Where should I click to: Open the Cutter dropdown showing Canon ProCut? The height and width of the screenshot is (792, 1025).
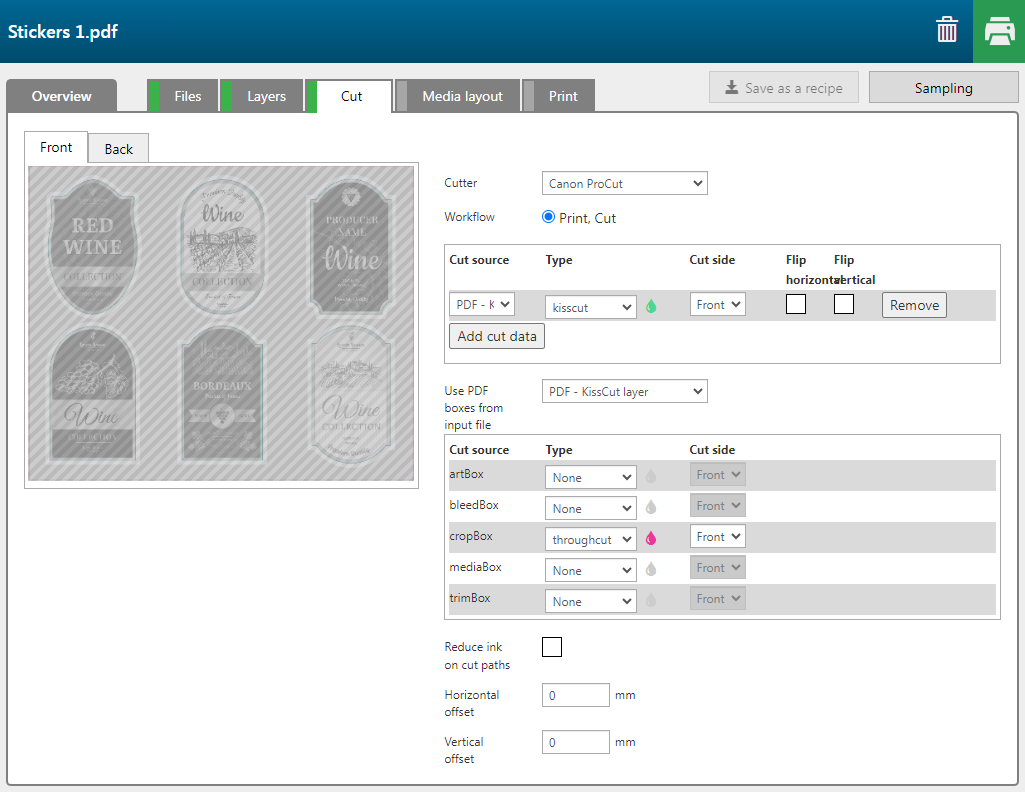tap(624, 184)
